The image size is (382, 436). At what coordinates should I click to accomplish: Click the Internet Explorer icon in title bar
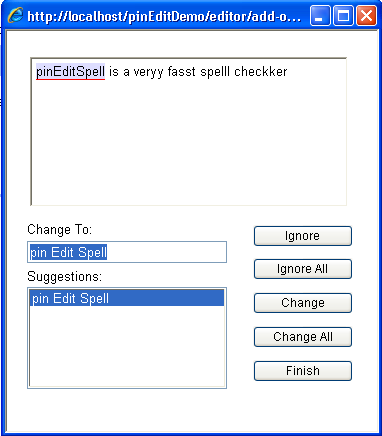[16, 15]
